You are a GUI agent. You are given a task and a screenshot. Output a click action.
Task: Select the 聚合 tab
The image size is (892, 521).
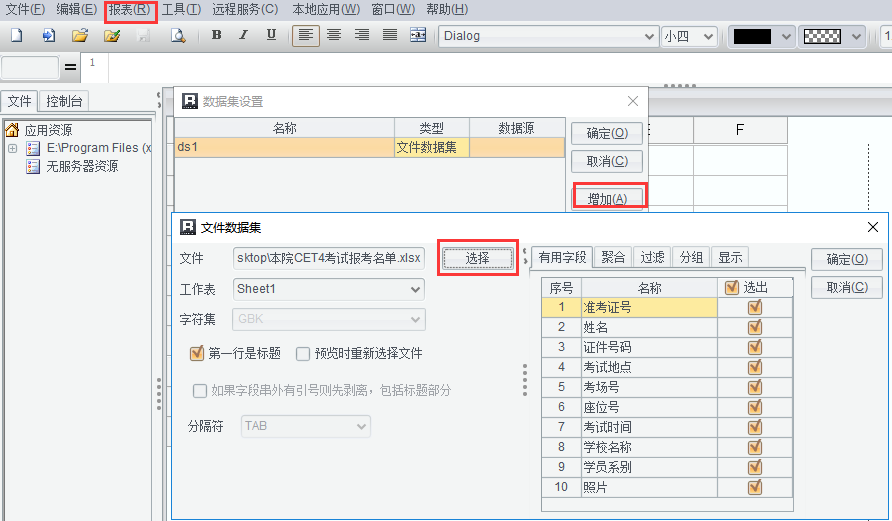[x=613, y=257]
